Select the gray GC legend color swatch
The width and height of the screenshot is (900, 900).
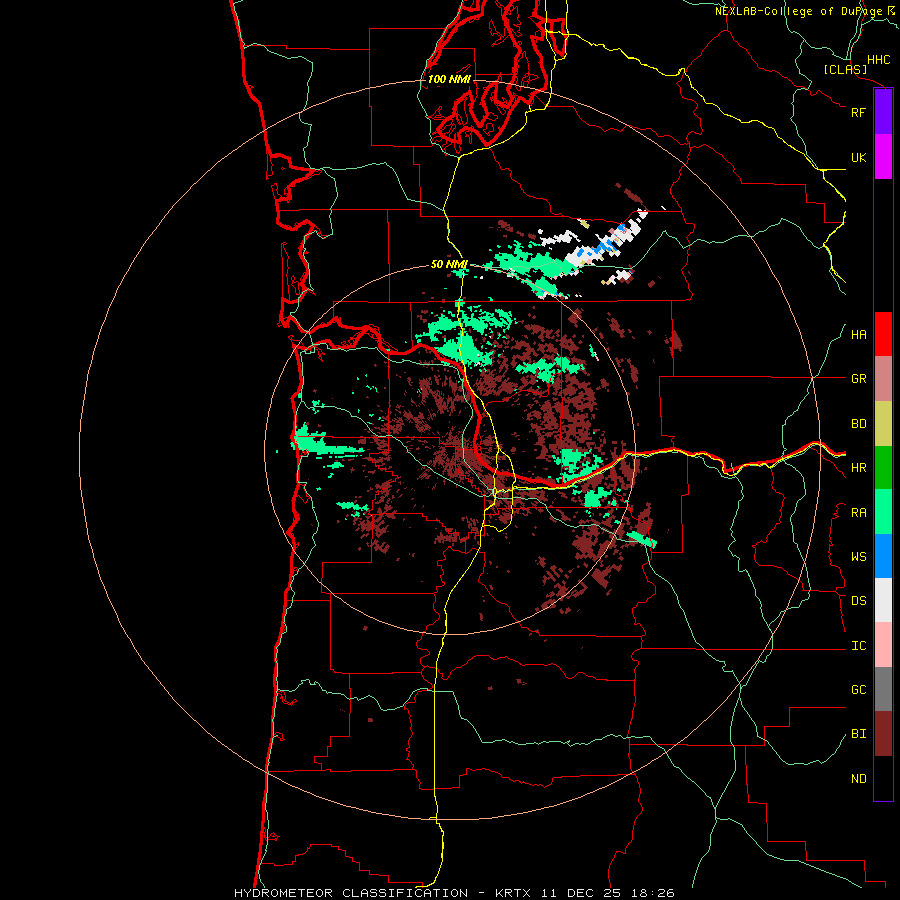[x=883, y=689]
